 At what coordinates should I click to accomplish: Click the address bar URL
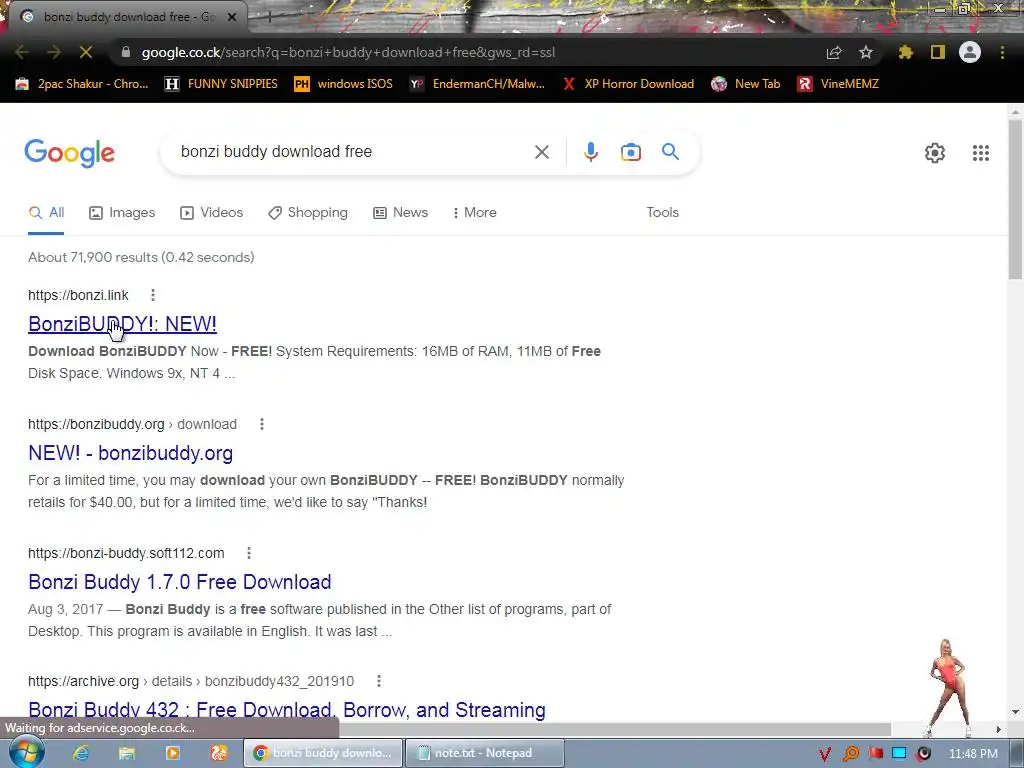click(348, 52)
